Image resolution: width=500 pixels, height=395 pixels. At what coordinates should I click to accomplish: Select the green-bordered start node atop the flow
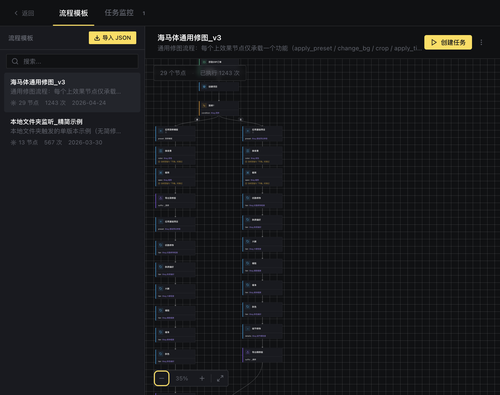pos(219,62)
